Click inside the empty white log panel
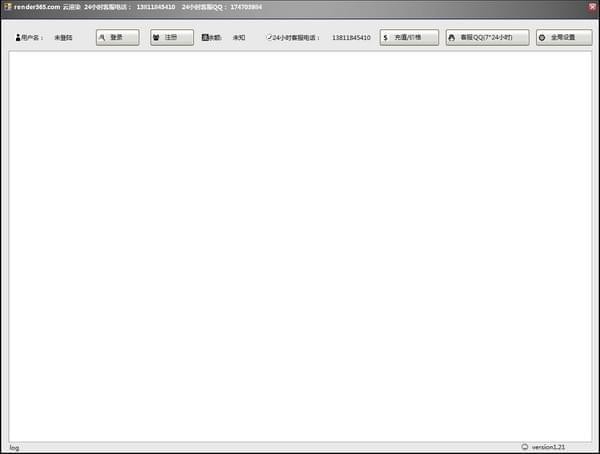Screen dimensions: 600x454 pos(300,245)
